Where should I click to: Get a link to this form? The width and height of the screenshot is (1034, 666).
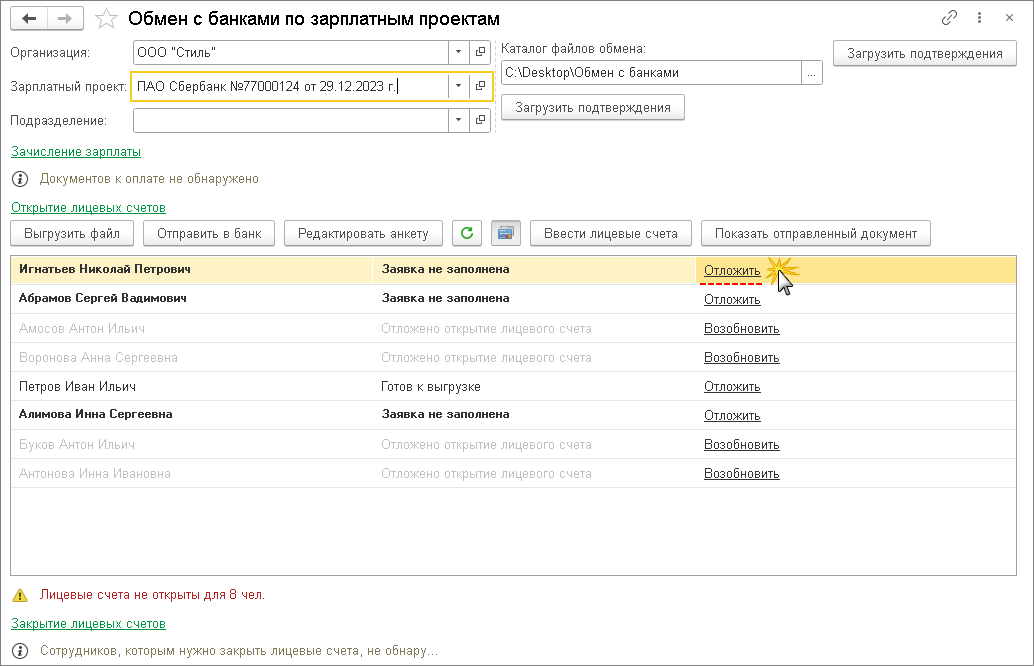[x=950, y=19]
